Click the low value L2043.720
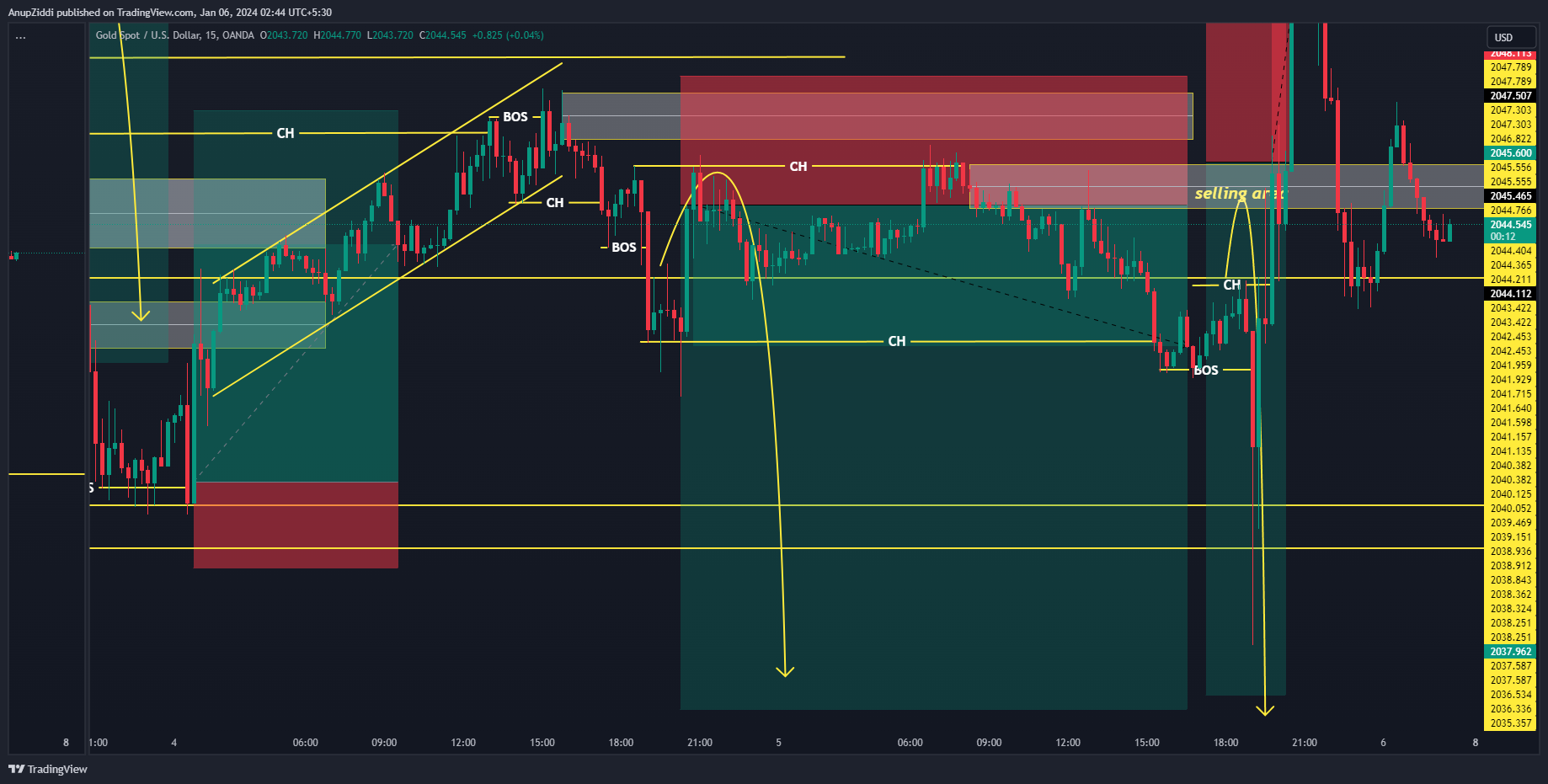 pyautogui.click(x=390, y=35)
